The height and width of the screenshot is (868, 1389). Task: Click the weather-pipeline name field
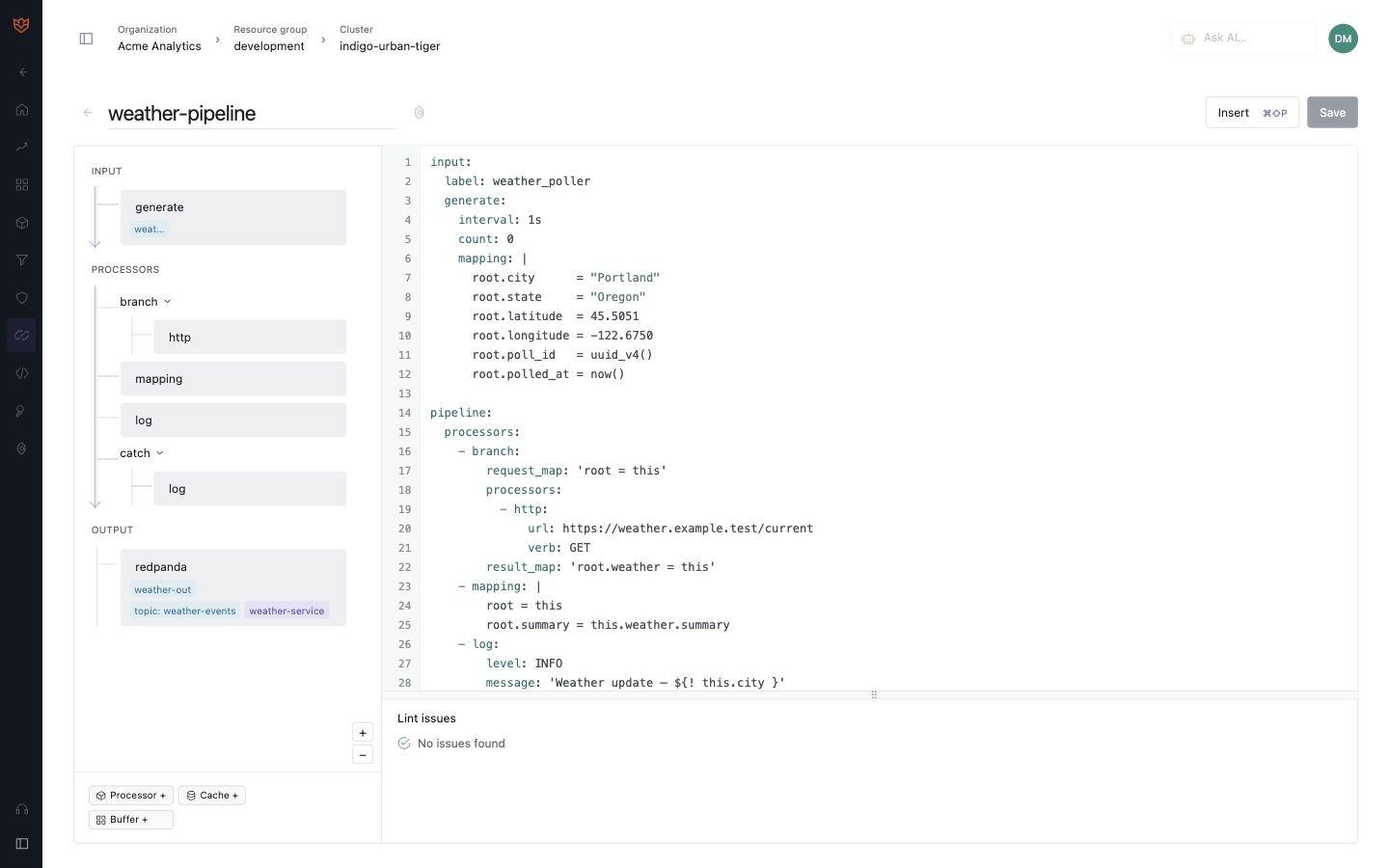coord(253,113)
